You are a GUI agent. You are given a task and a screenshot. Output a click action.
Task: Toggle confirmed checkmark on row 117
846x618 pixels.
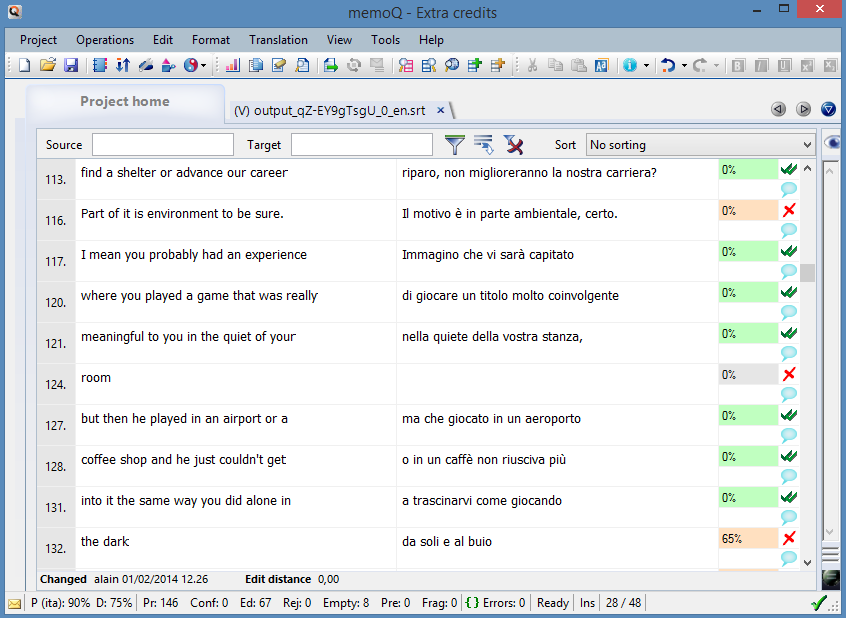[789, 252]
